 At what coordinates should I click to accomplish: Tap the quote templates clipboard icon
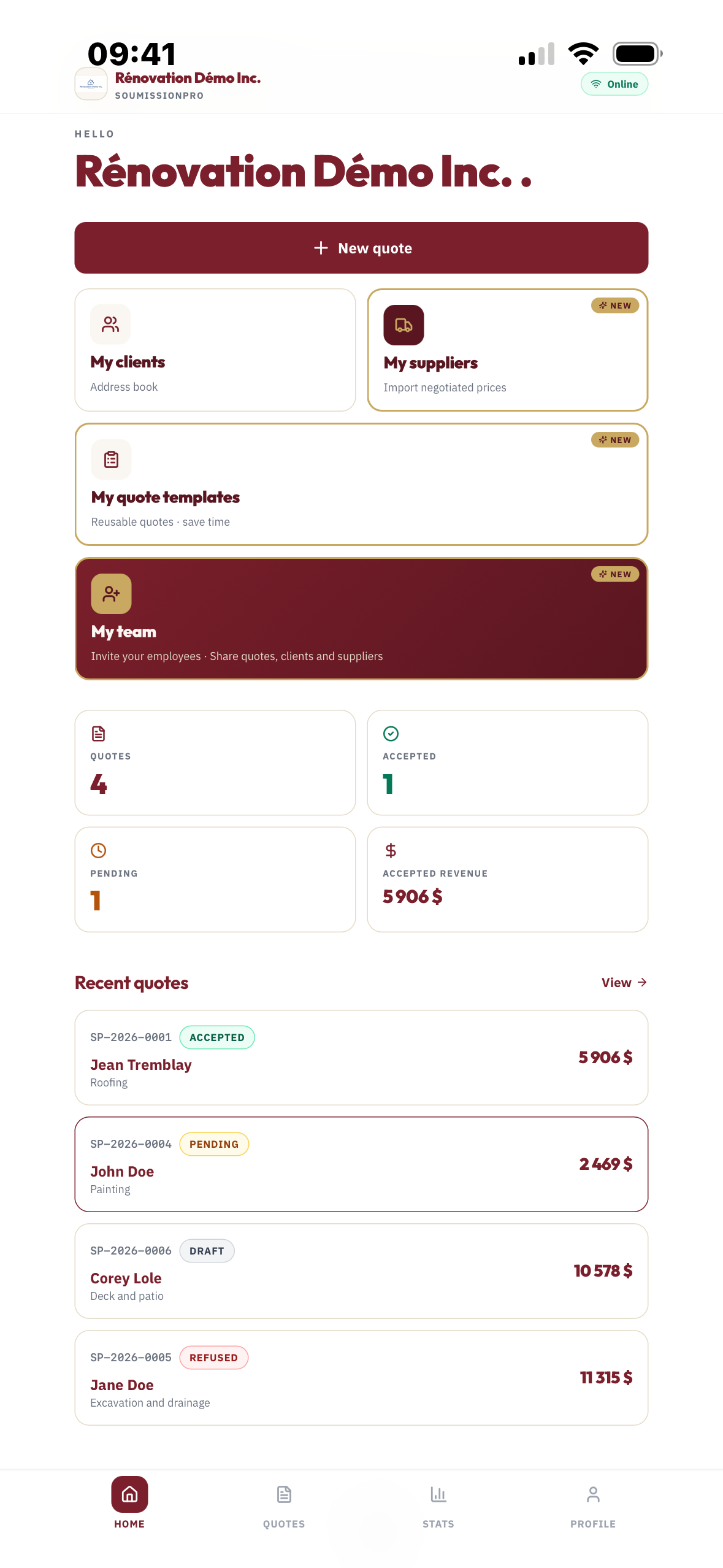111,459
